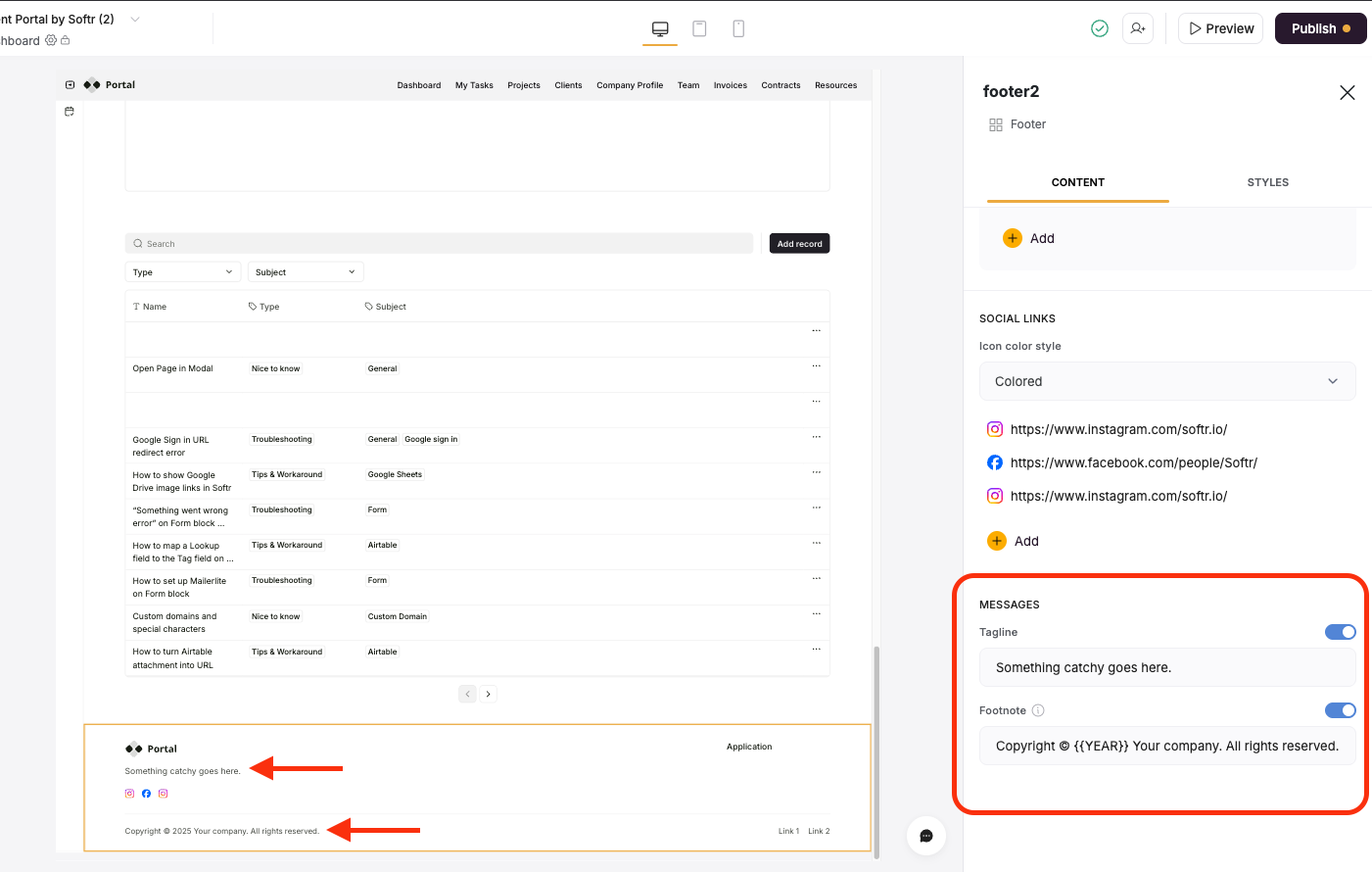The width and height of the screenshot is (1372, 872).
Task: Disable the Tagline toggle
Action: (x=1341, y=632)
